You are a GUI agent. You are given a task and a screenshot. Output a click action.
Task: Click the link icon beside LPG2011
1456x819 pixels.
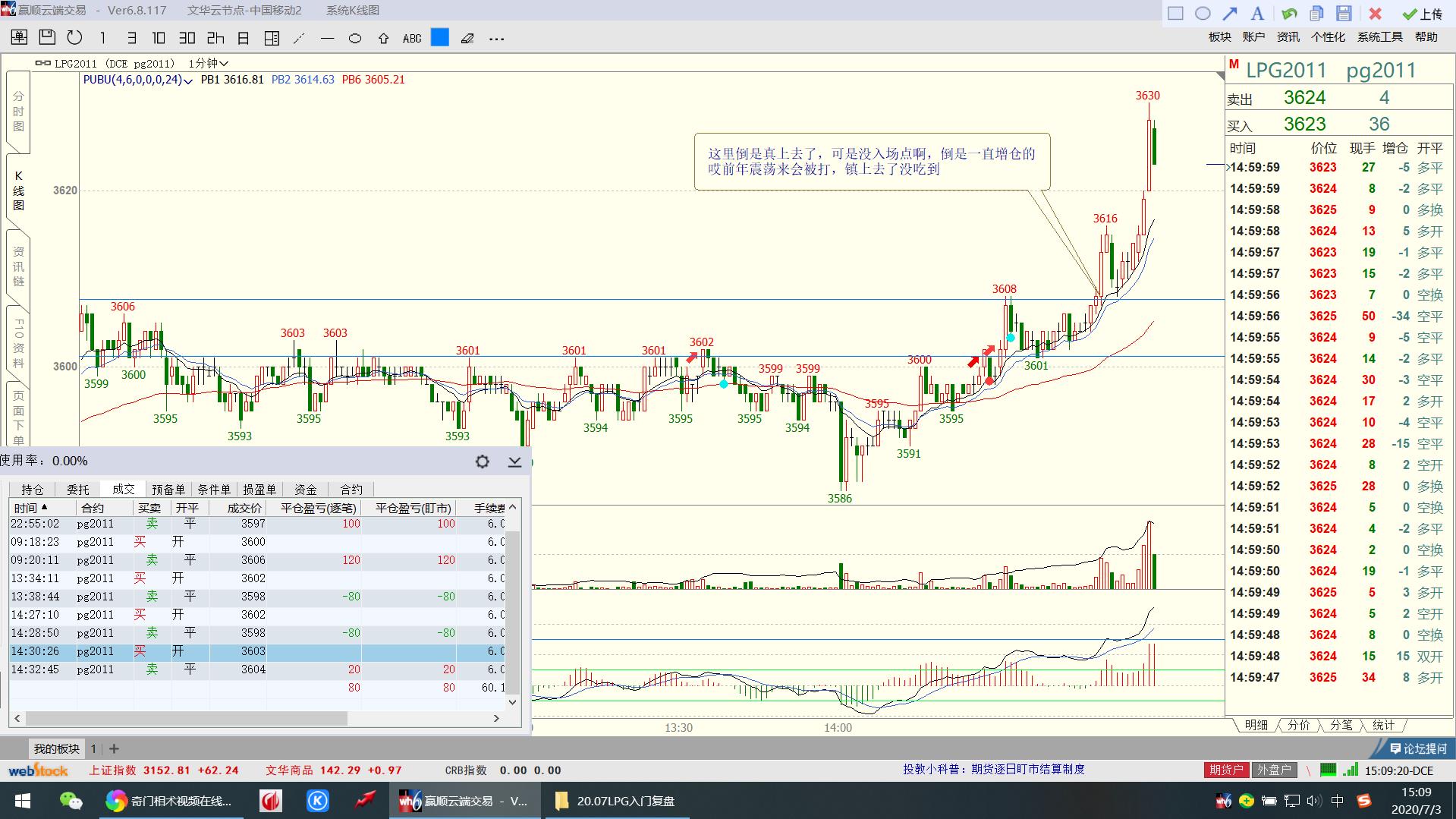click(43, 63)
